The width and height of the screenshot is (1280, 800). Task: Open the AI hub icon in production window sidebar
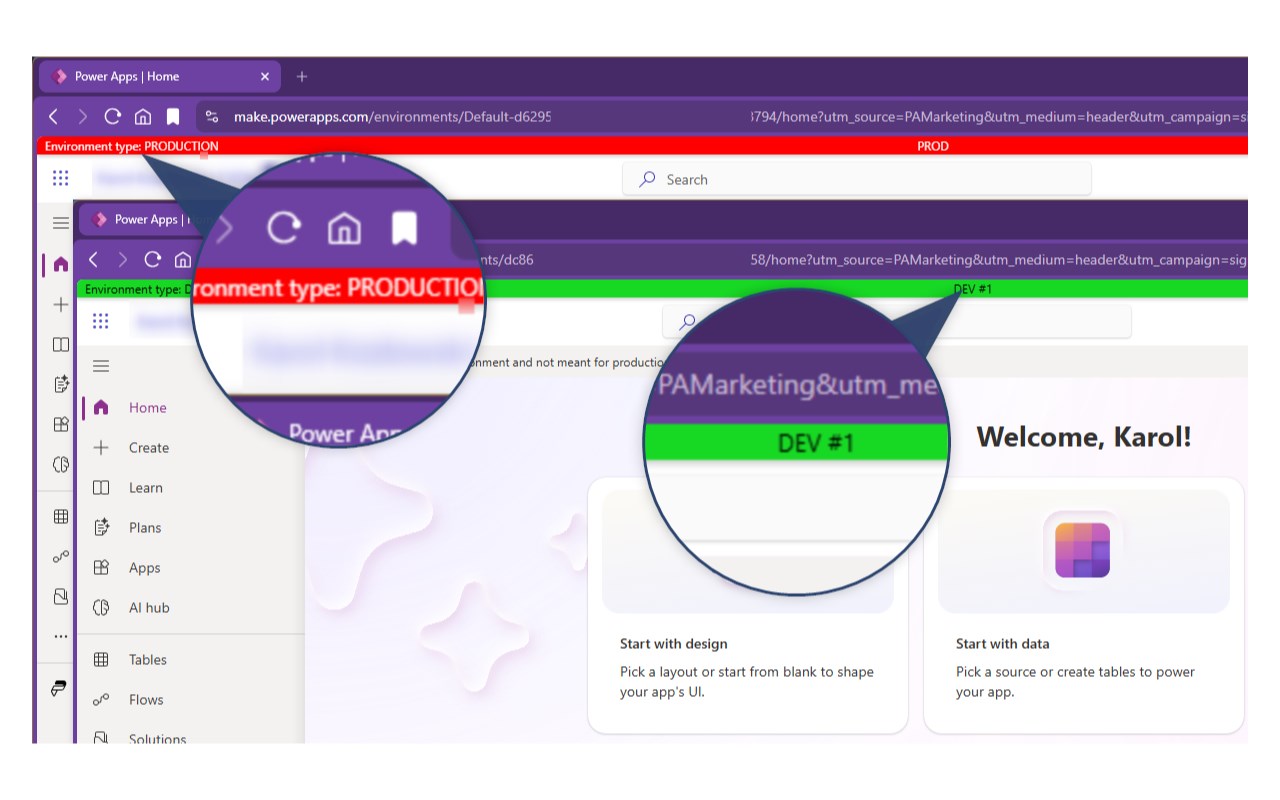[61, 464]
